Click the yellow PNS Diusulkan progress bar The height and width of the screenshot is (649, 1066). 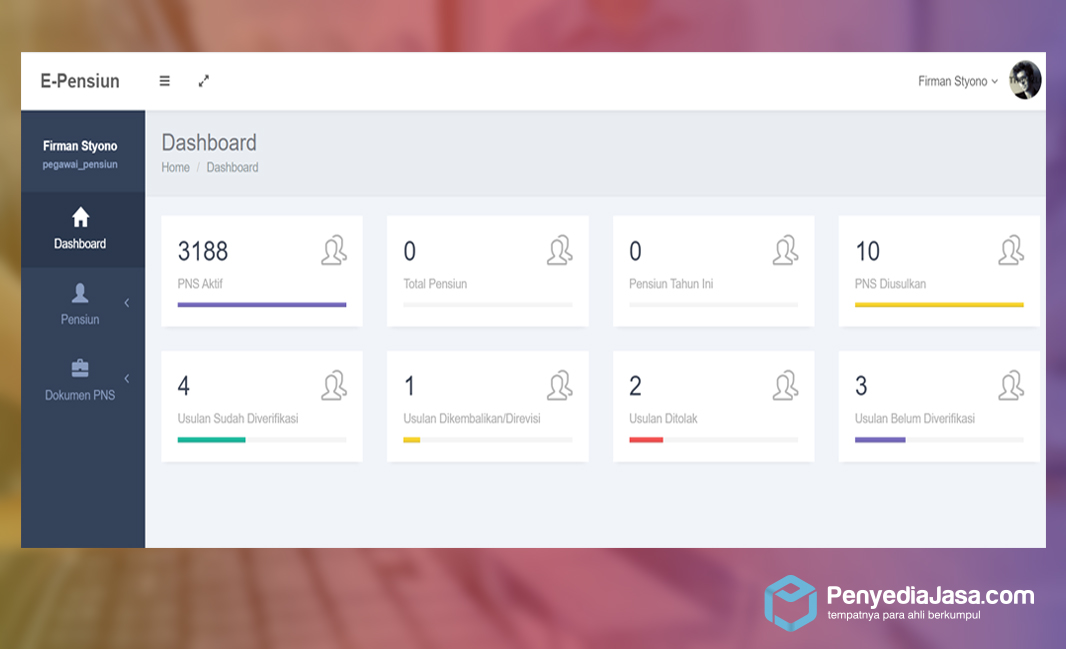click(939, 305)
